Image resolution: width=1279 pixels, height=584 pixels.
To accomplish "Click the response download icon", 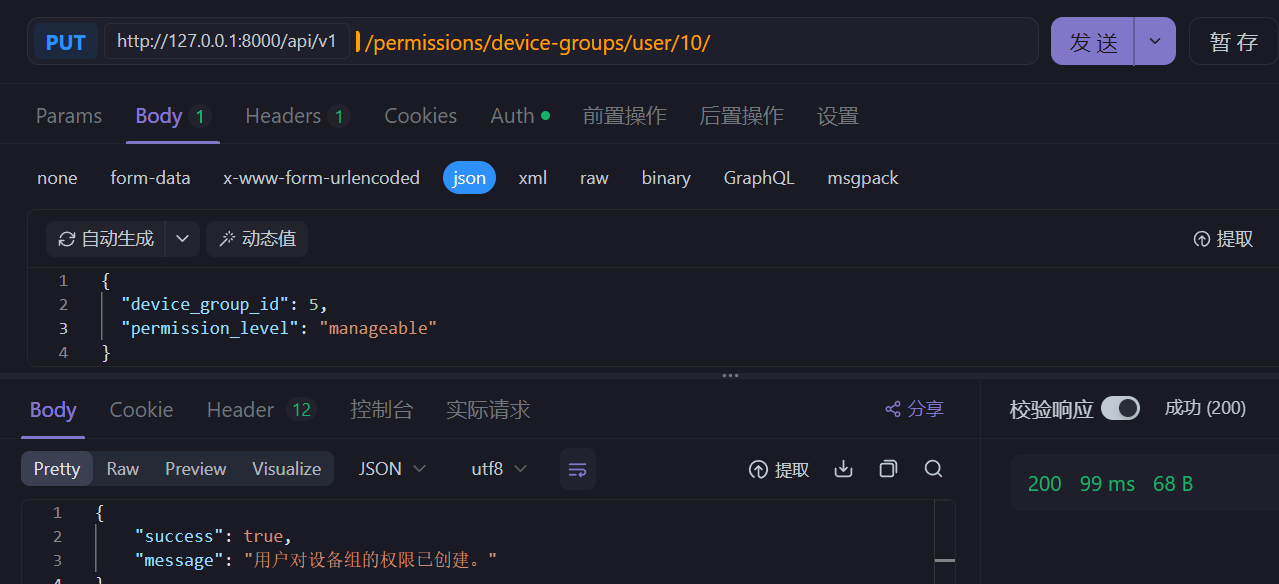I will [843, 469].
